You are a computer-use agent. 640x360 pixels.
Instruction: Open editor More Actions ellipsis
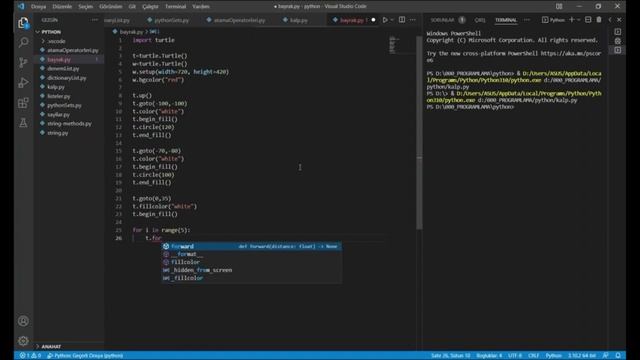point(413,20)
